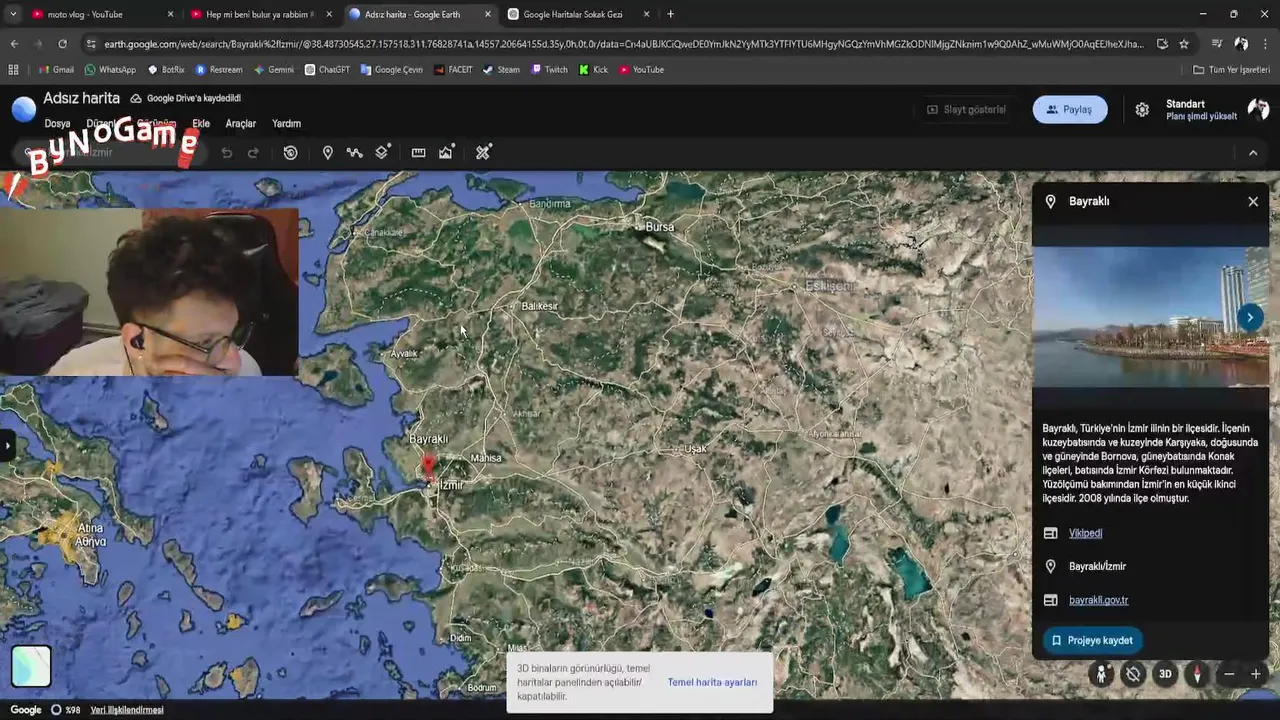Click the zoom out minus button
Image resolution: width=1280 pixels, height=720 pixels.
tap(1229, 674)
